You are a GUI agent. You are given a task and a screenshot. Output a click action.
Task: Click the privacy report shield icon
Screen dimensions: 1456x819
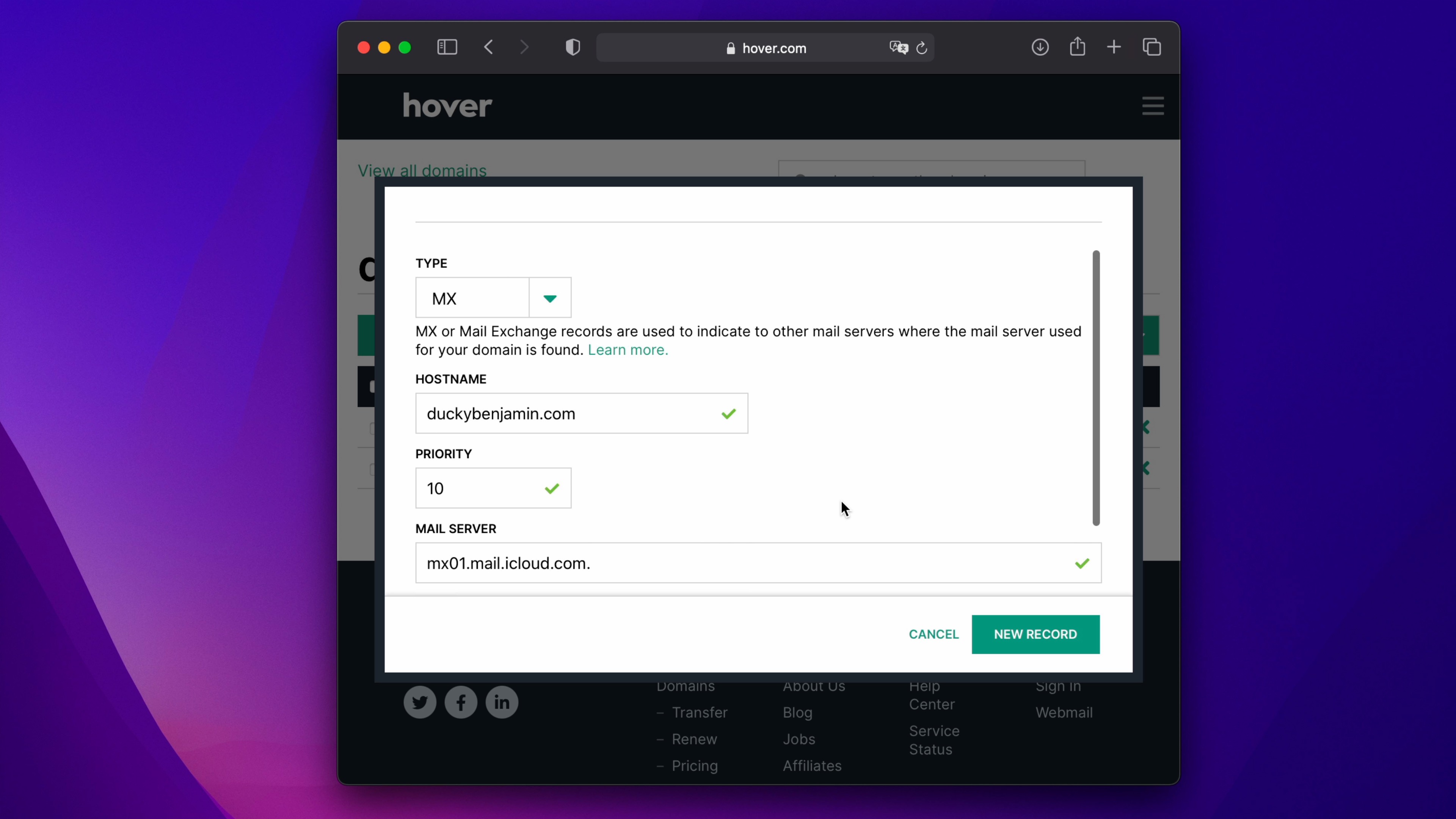(573, 47)
